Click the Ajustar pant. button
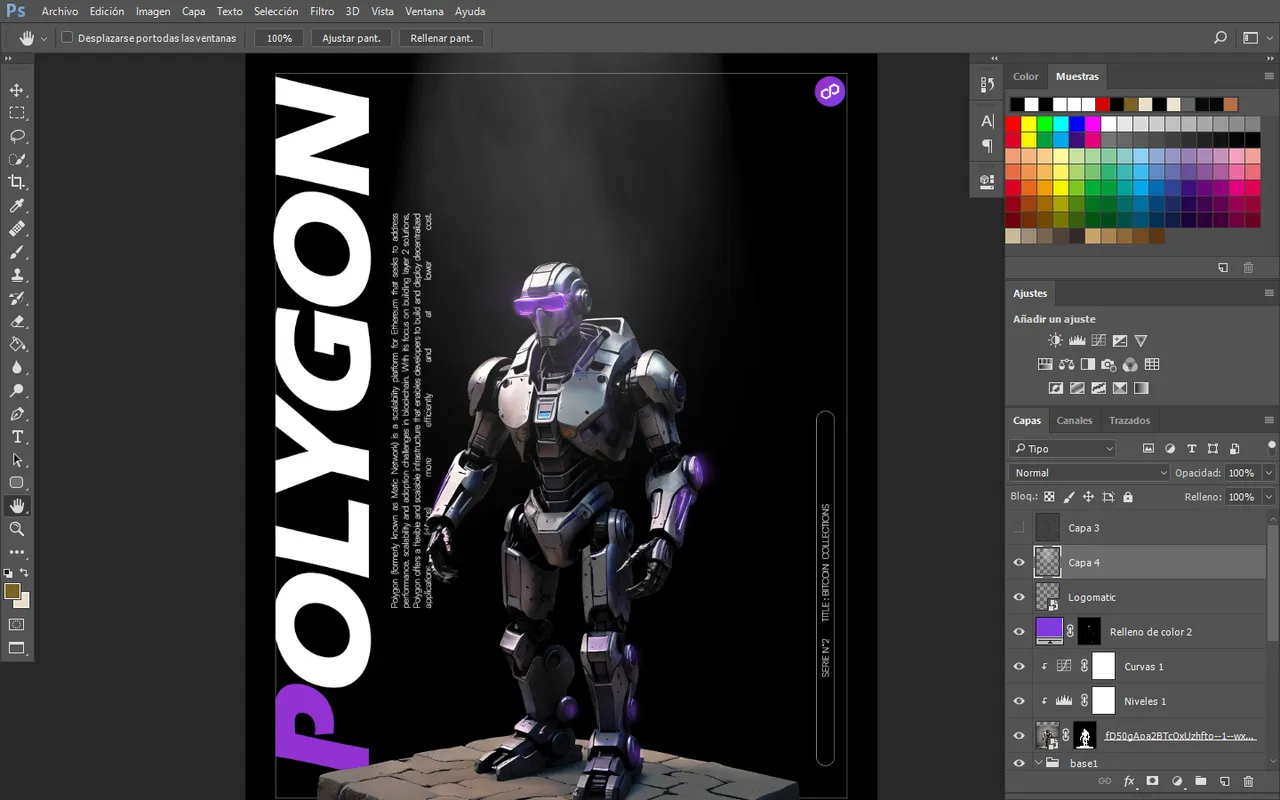The width and height of the screenshot is (1280, 800). tap(351, 38)
